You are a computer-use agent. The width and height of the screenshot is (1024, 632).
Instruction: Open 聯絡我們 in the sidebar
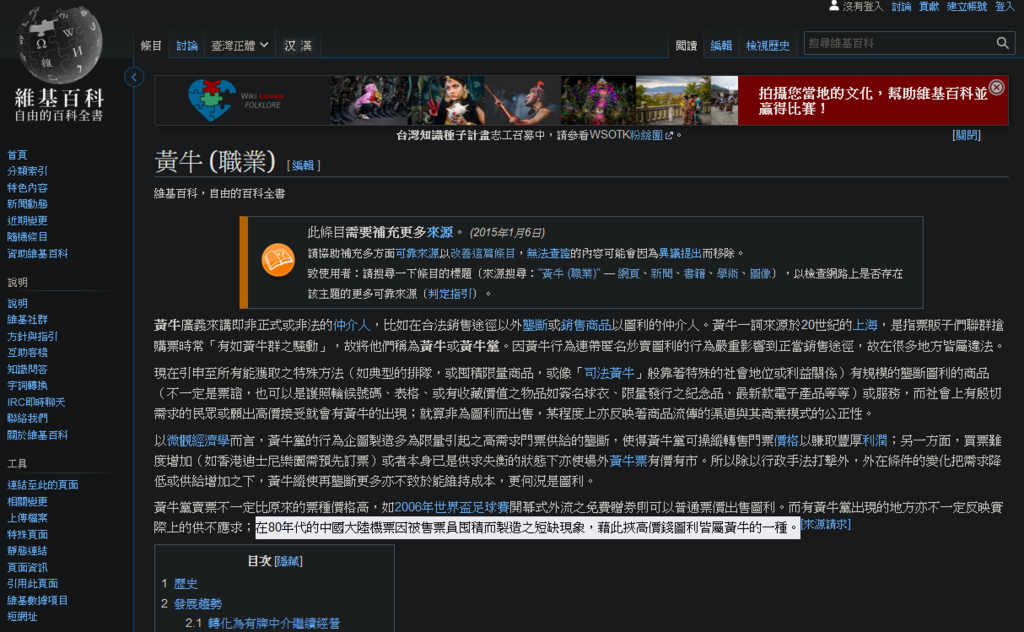tap(27, 419)
